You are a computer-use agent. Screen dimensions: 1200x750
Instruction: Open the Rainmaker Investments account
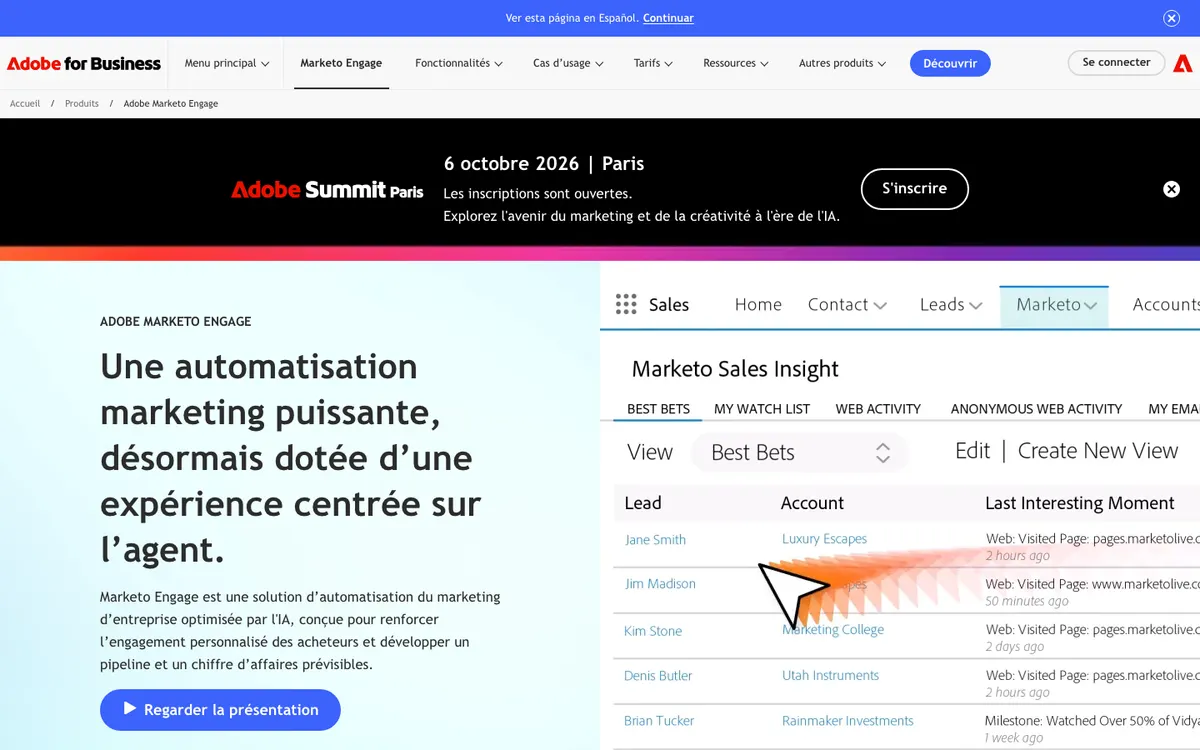[x=847, y=721]
